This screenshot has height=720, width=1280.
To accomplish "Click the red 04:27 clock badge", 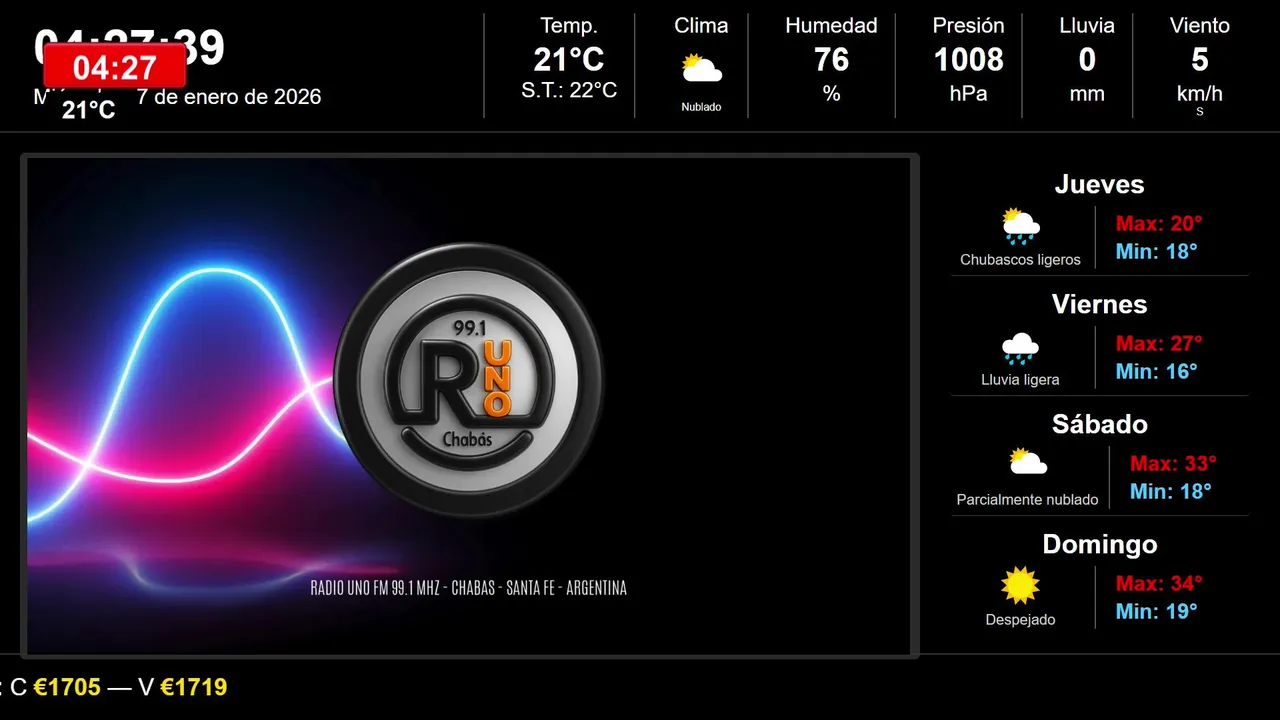I will point(115,68).
